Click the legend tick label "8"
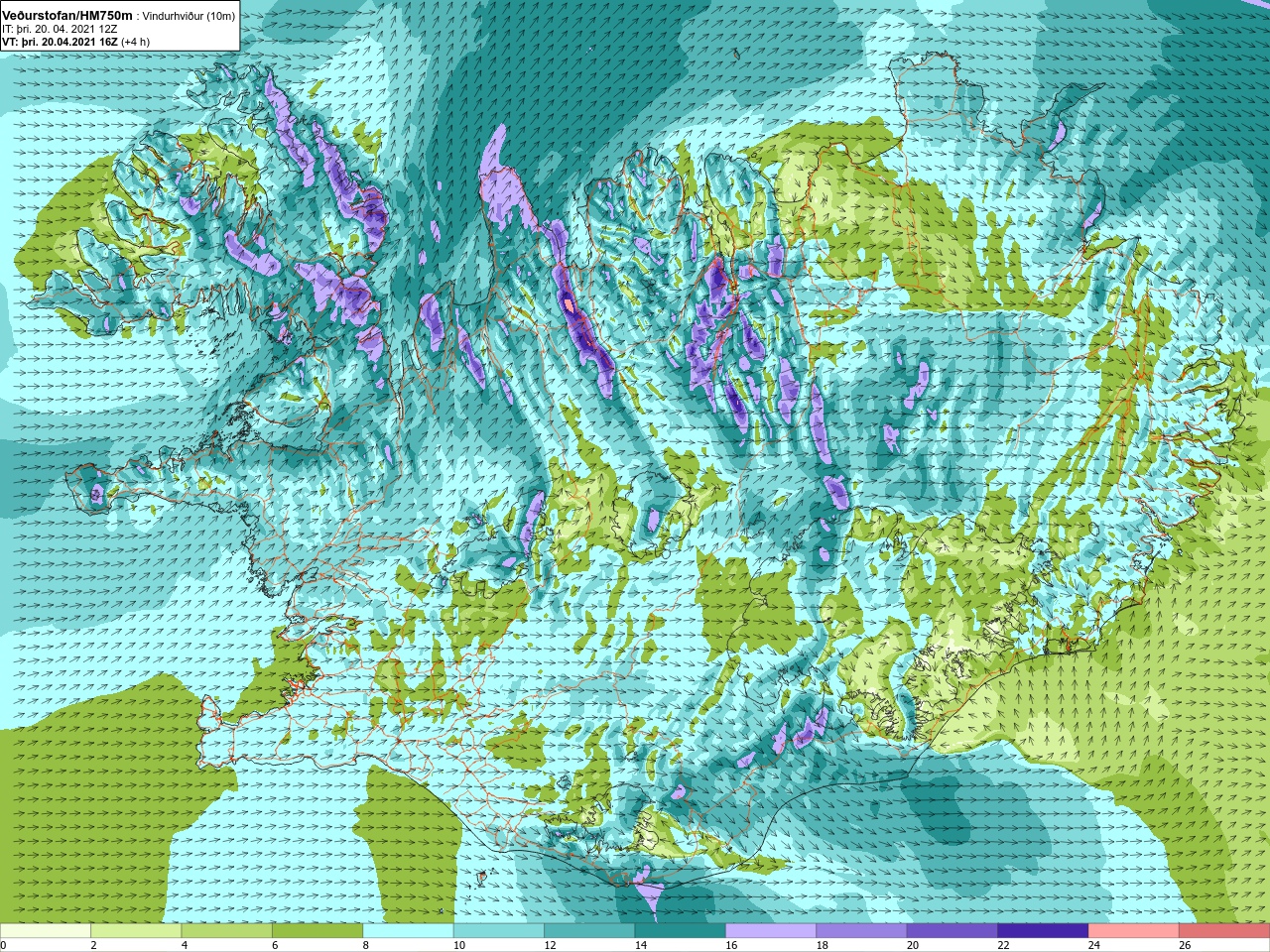The height and width of the screenshot is (952, 1270). point(365,945)
